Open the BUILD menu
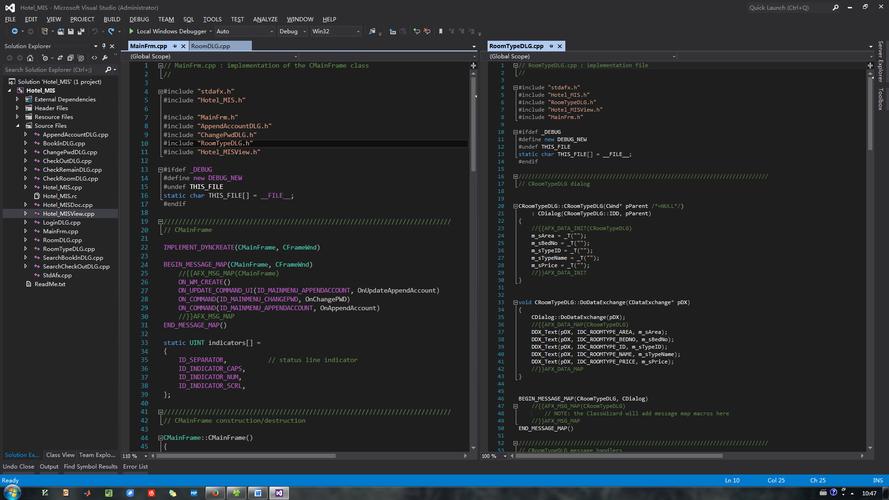The image size is (889, 500). (112, 19)
